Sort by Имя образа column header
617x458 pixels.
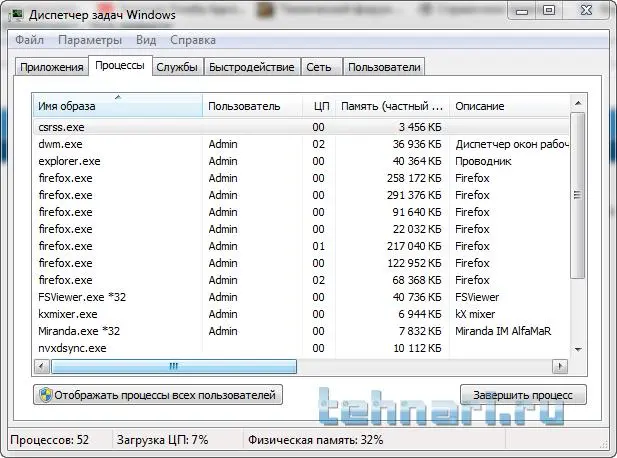point(117,106)
